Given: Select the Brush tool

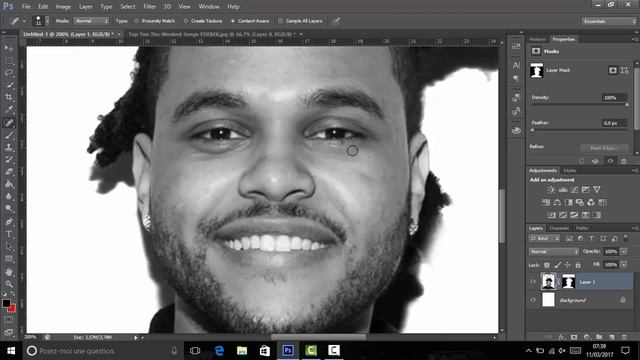Looking at the screenshot, I should pos(9,135).
